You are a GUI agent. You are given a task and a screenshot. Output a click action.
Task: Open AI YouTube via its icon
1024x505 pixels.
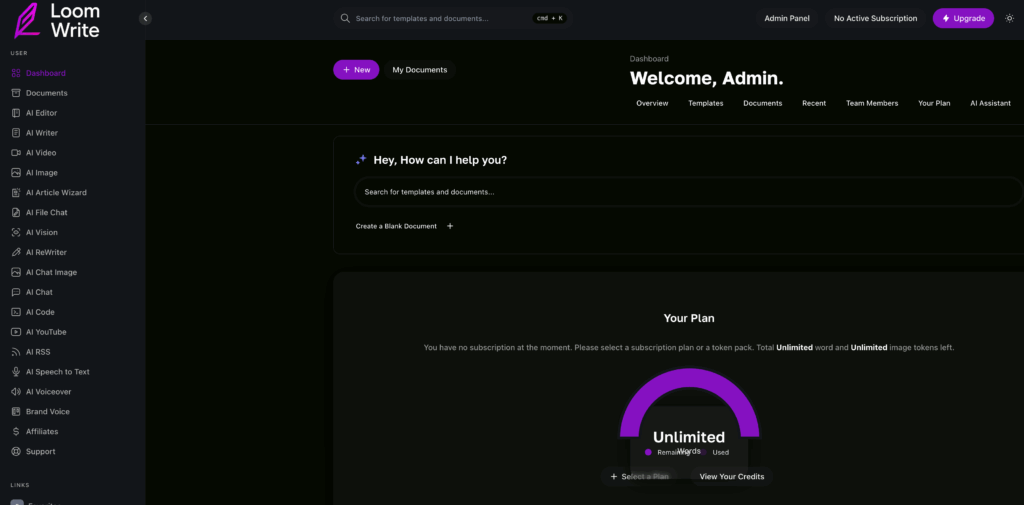[x=16, y=332]
